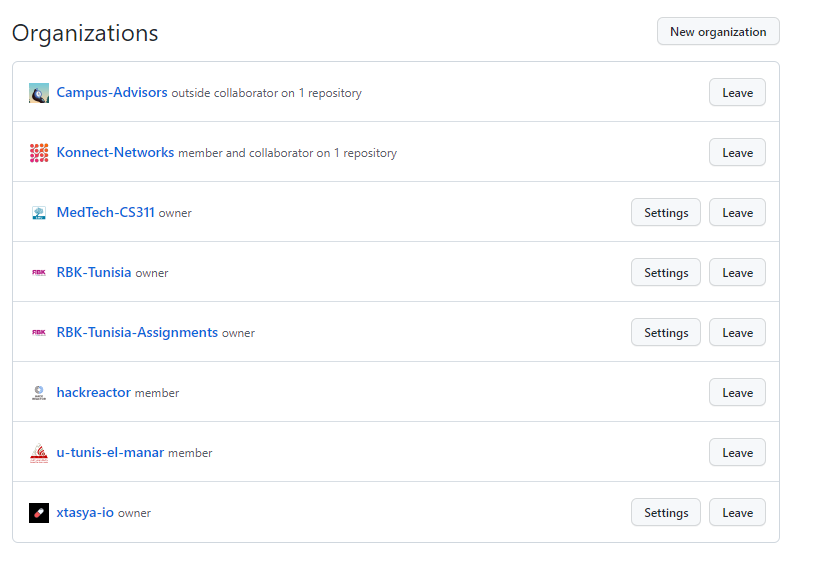Leave the xtasya-io organization

737,512
